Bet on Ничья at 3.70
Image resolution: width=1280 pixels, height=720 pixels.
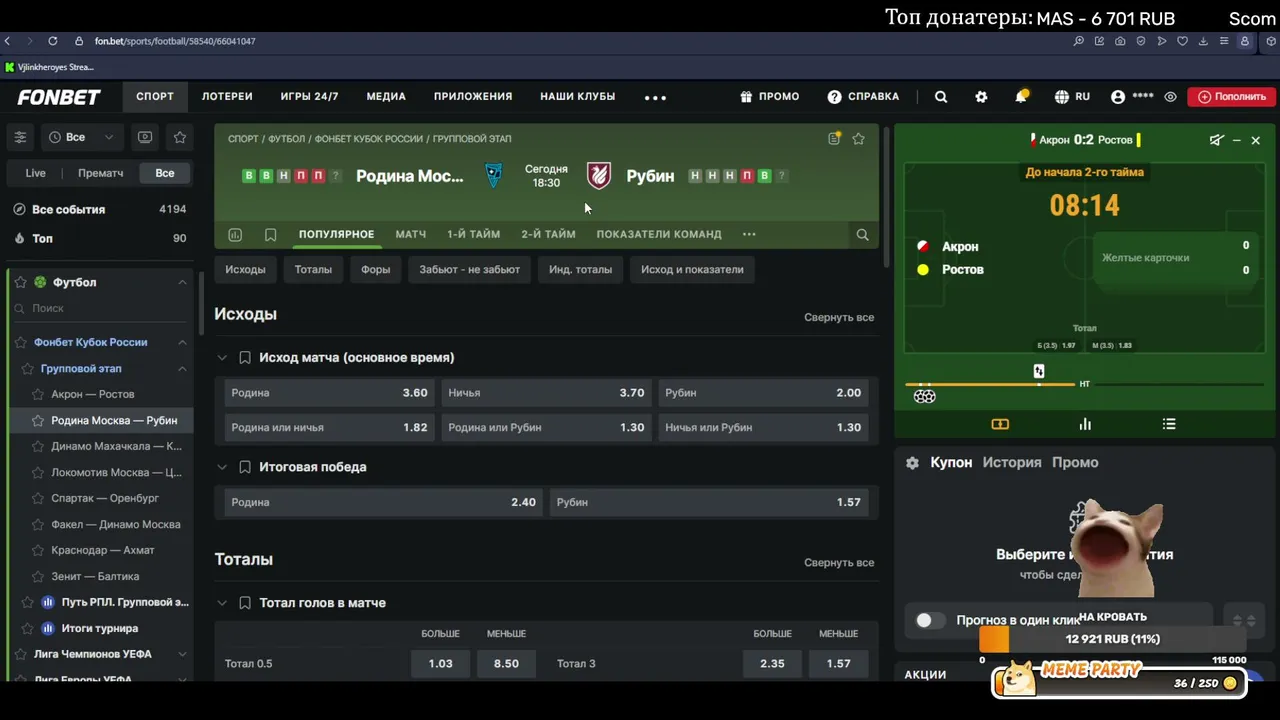(546, 393)
